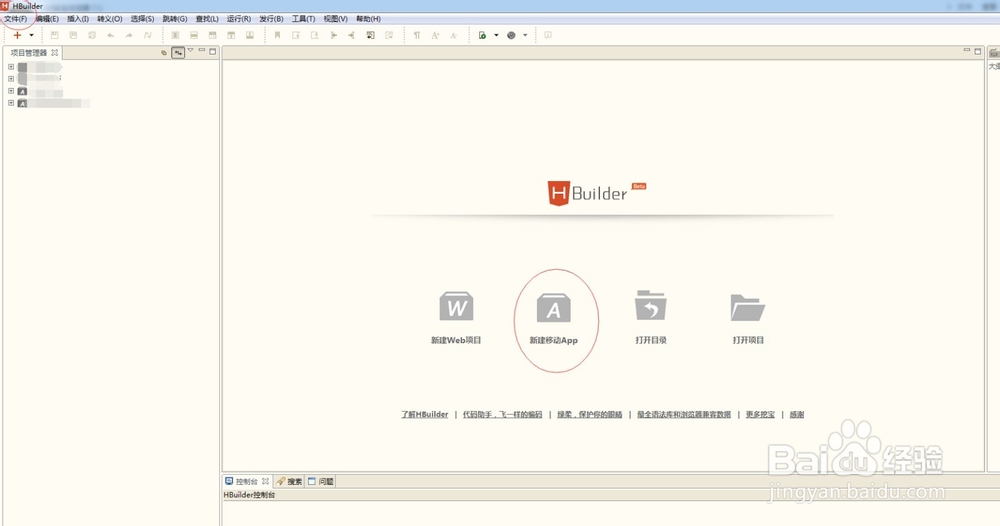Image resolution: width=1000 pixels, height=526 pixels.
Task: Close the 控制台 tab via its X
Action: (265, 481)
